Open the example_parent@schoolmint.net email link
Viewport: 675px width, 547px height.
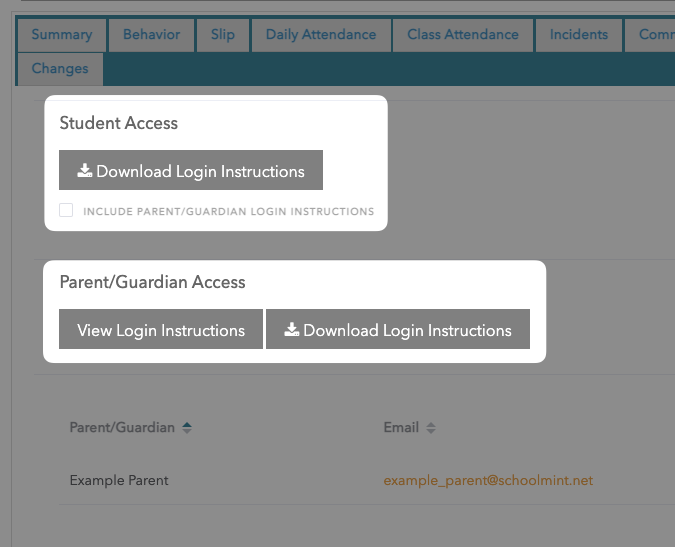pyautogui.click(x=488, y=481)
